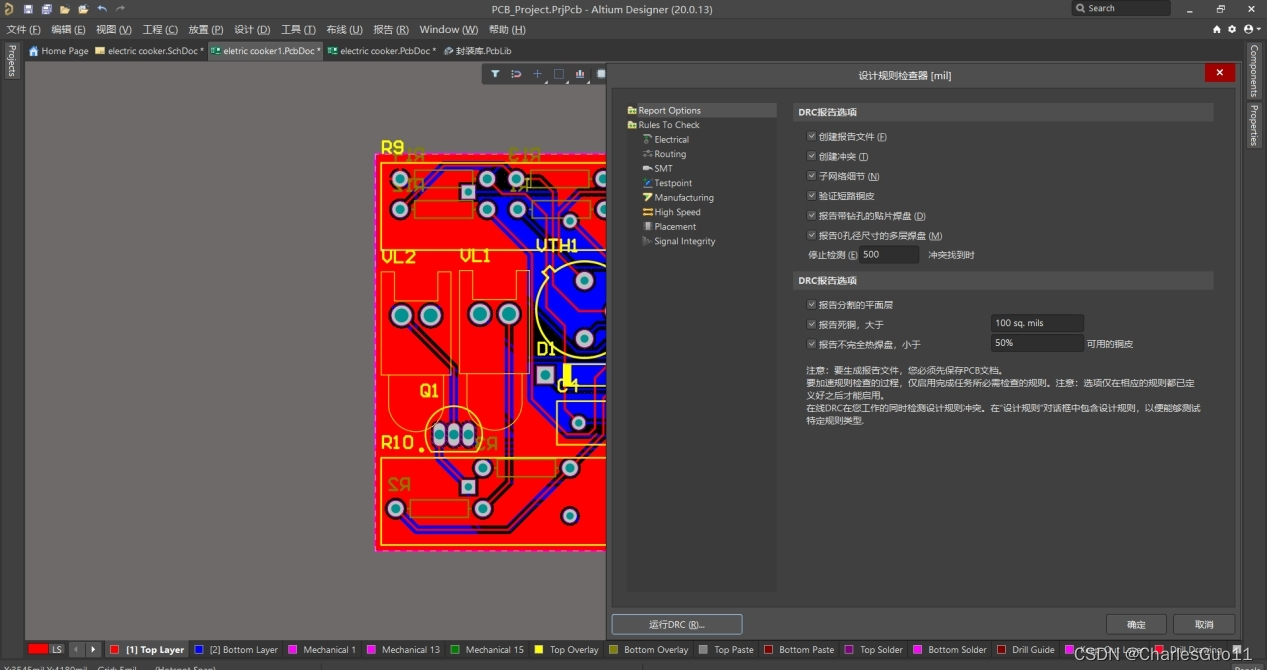Click the High Speed rules icon
This screenshot has width=1268, height=671.
(x=647, y=212)
